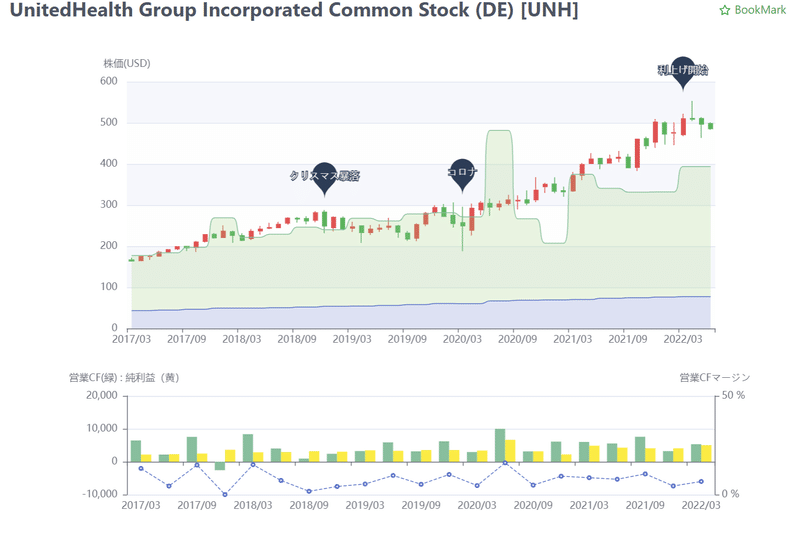Click 2022/03 on the price chart axis
The width and height of the screenshot is (800, 539).
point(683,339)
